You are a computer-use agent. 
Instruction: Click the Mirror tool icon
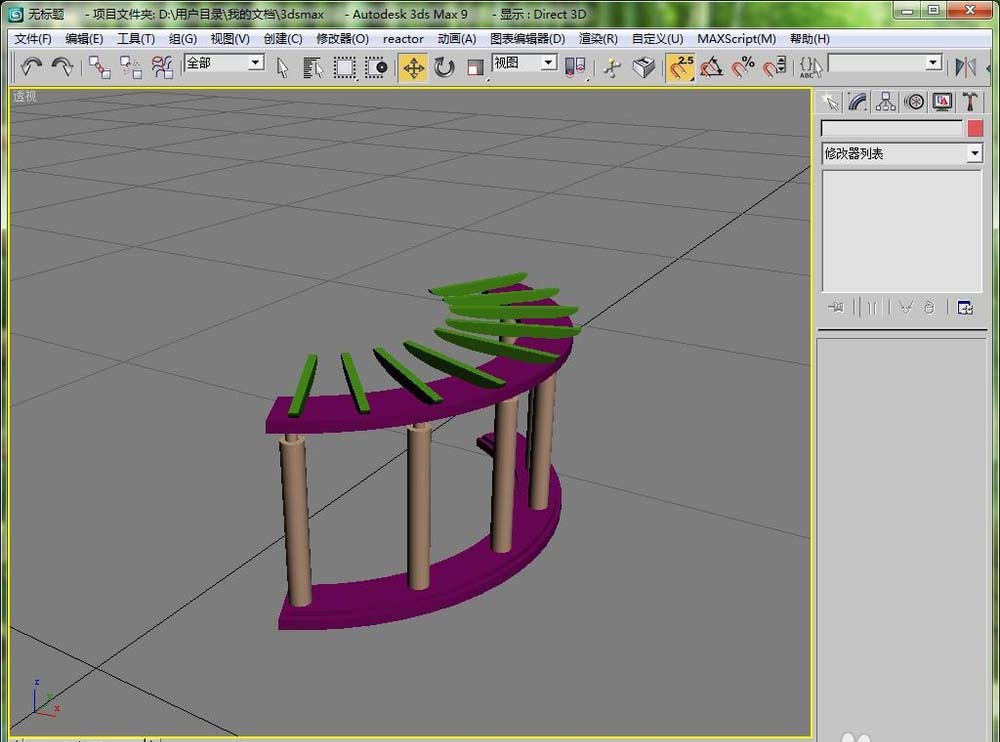coord(965,67)
